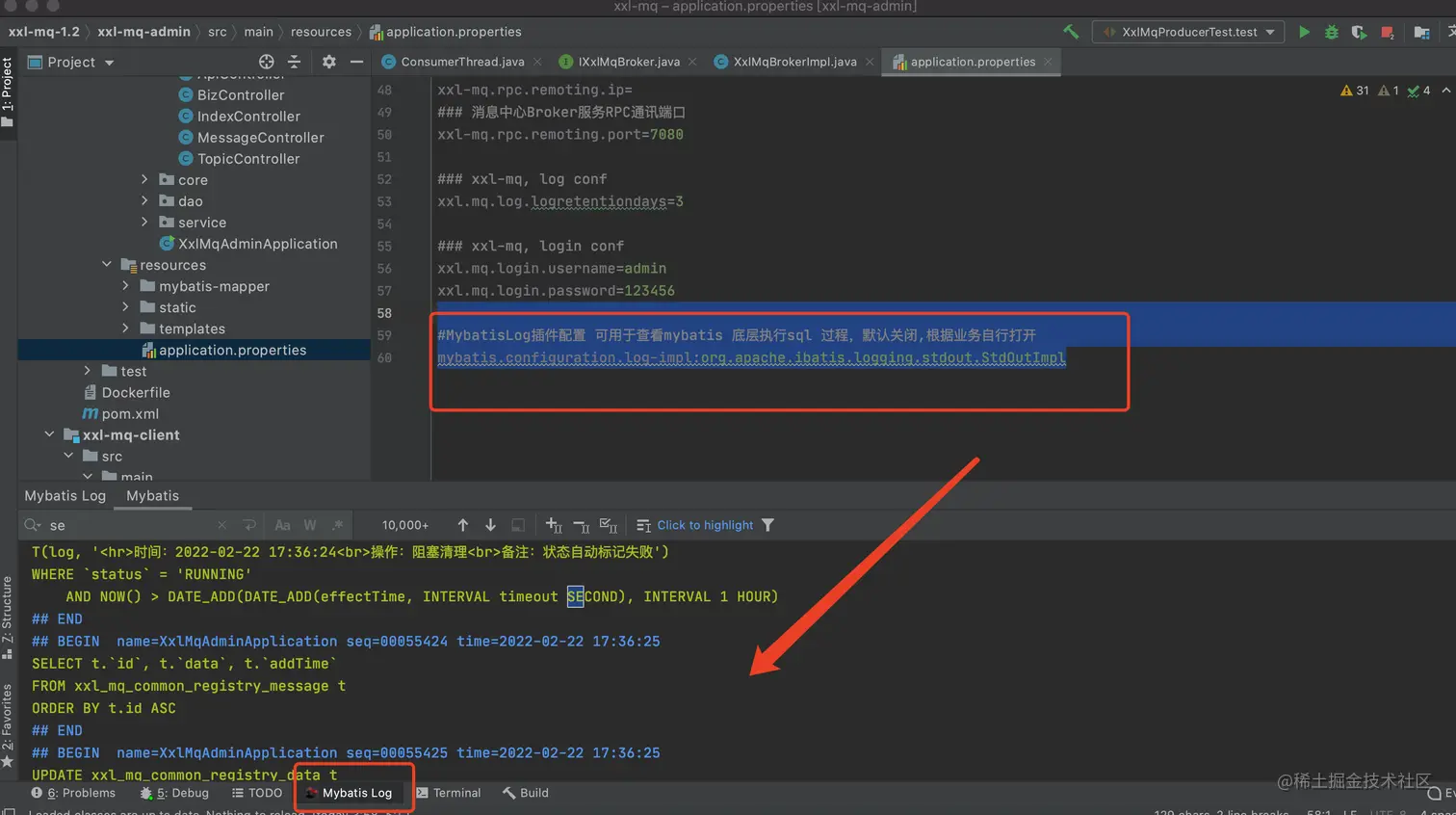The image size is (1456, 815).
Task: Collapse the xxl-mq-client module
Action: click(49, 434)
